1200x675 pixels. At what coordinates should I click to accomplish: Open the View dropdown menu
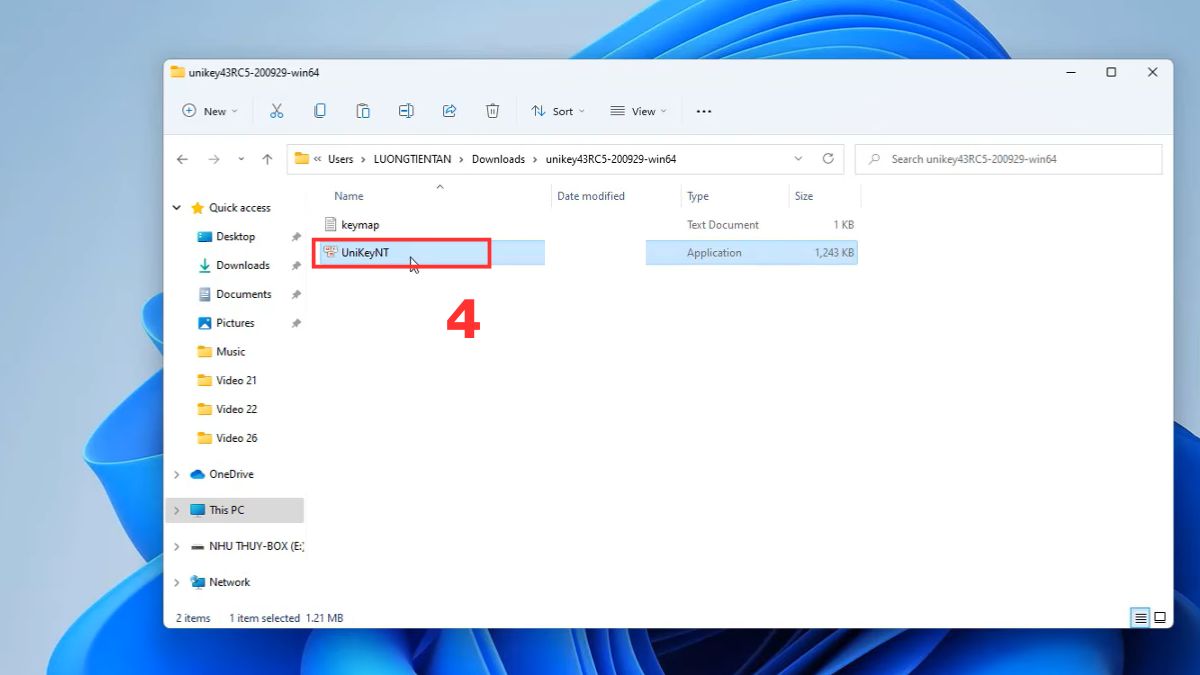(x=638, y=111)
